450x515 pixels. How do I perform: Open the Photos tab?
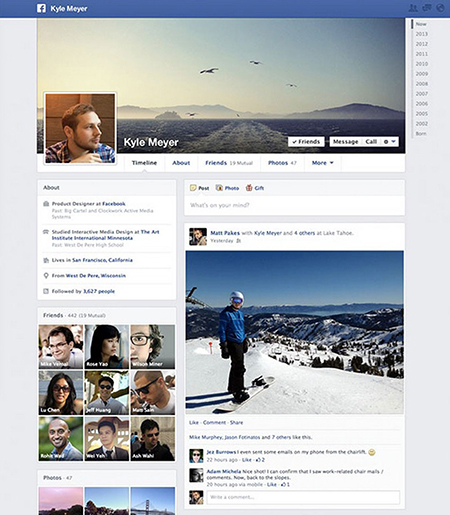pos(282,163)
